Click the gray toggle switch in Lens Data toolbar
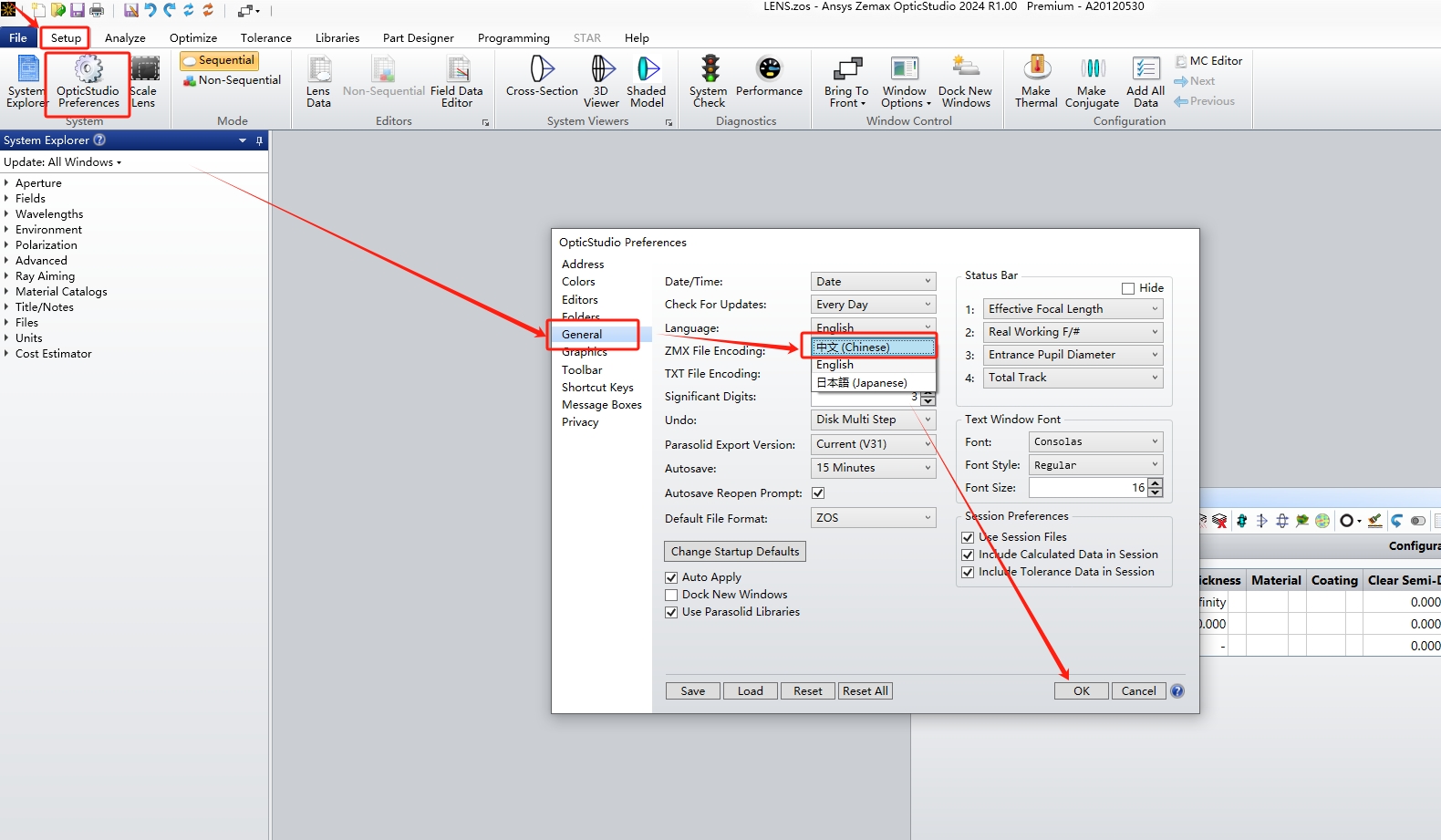 1417,521
